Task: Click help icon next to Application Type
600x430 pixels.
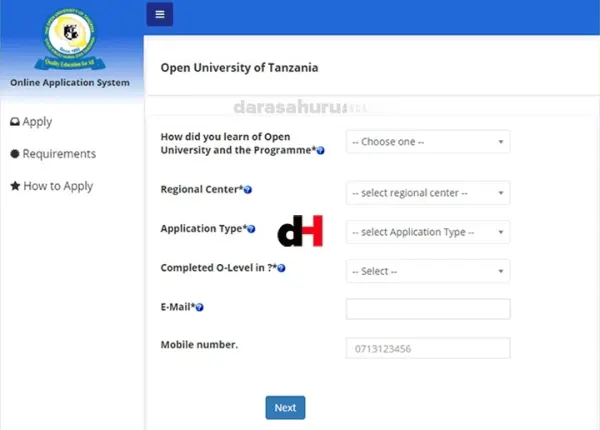Action: pos(251,229)
